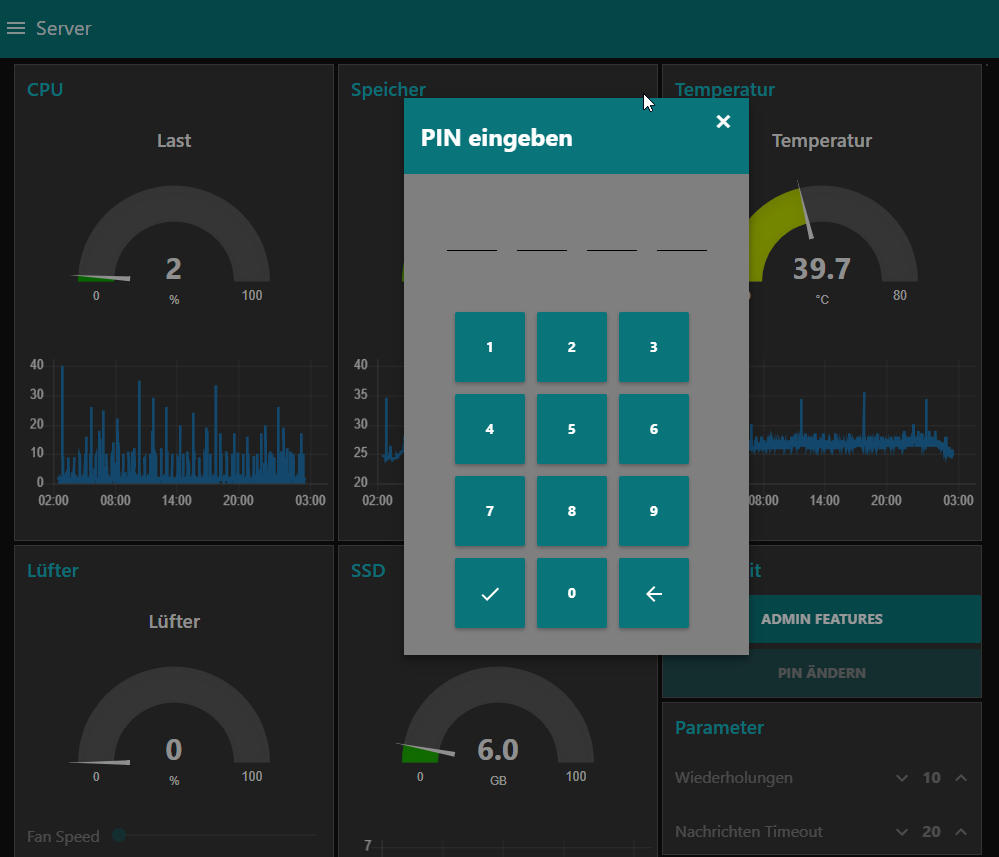999x857 pixels.
Task: Click the empty PIN digit field
Action: point(471,248)
